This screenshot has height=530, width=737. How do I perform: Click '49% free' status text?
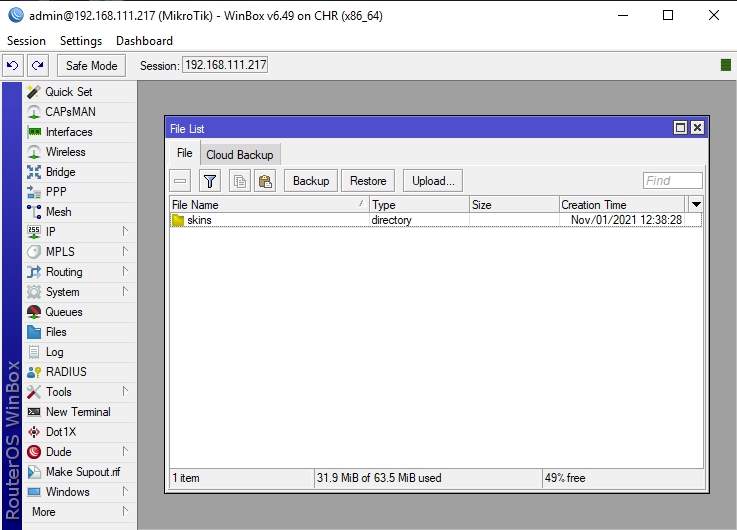565,478
